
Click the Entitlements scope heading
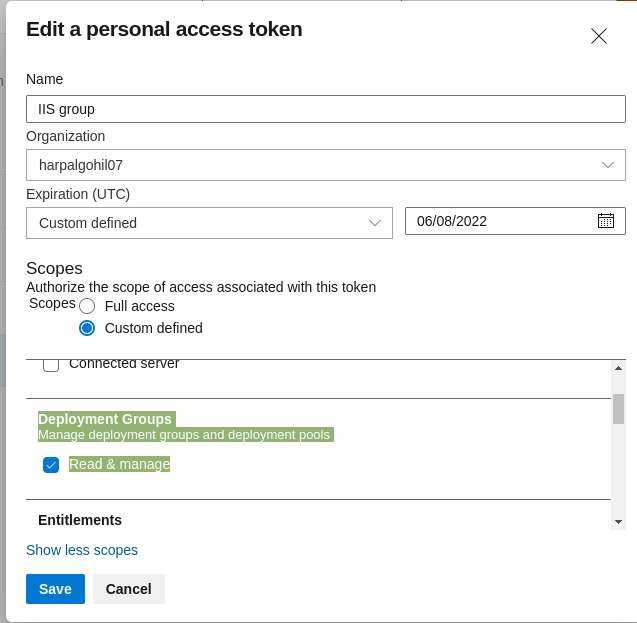[80, 520]
